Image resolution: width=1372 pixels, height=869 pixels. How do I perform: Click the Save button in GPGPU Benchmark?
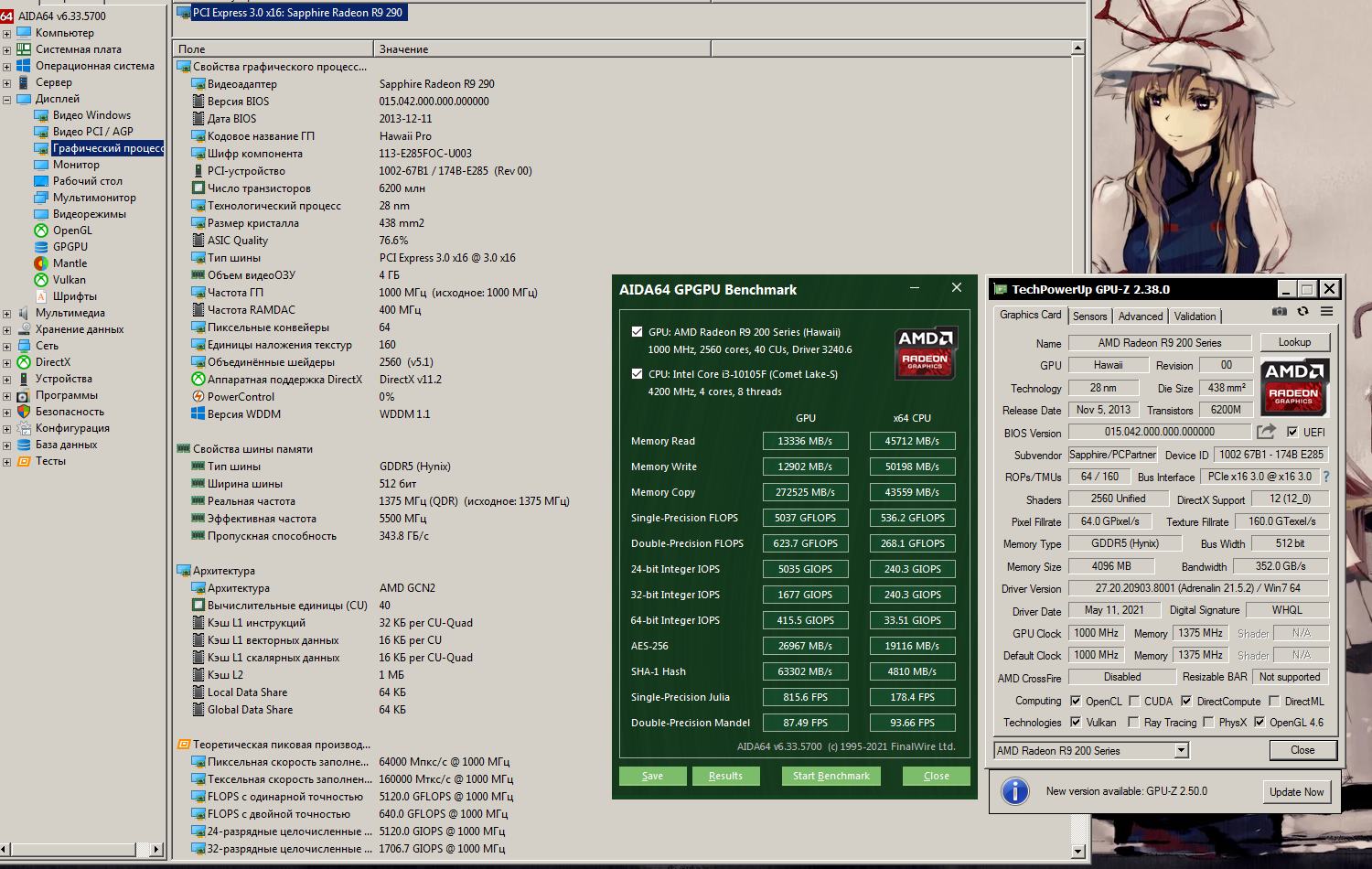point(652,776)
